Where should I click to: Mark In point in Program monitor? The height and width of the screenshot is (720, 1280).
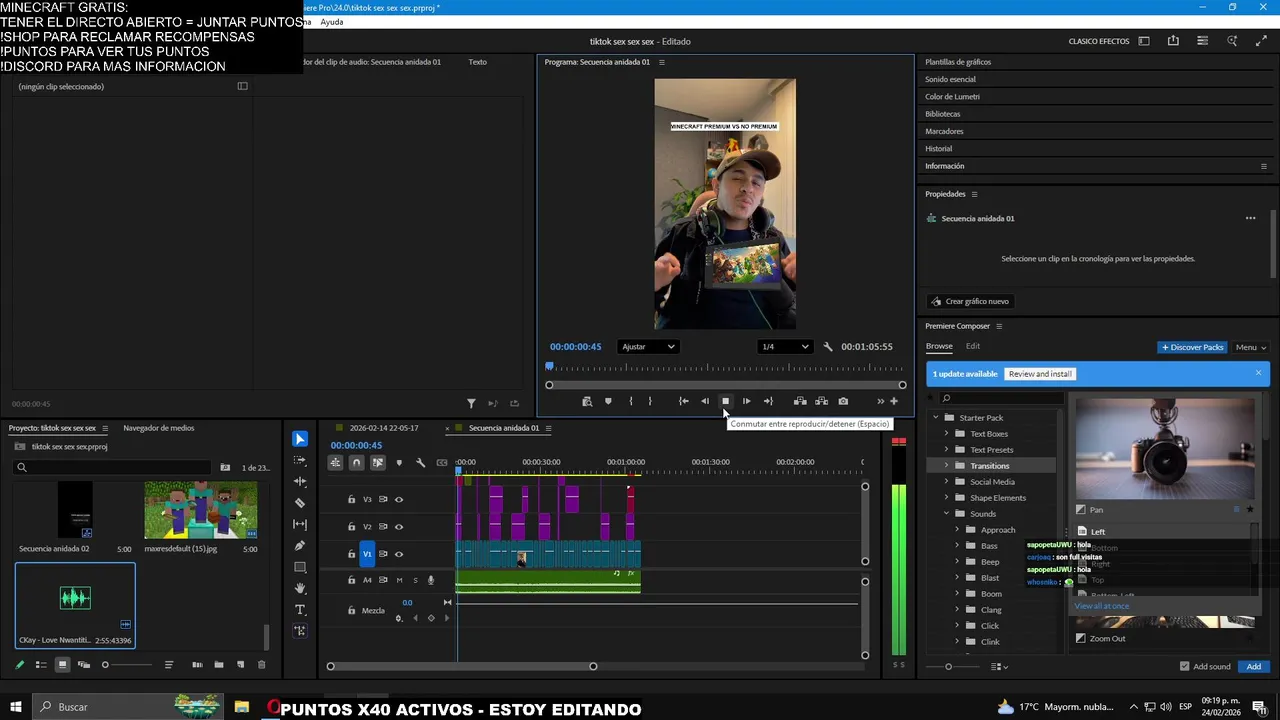pyautogui.click(x=630, y=401)
